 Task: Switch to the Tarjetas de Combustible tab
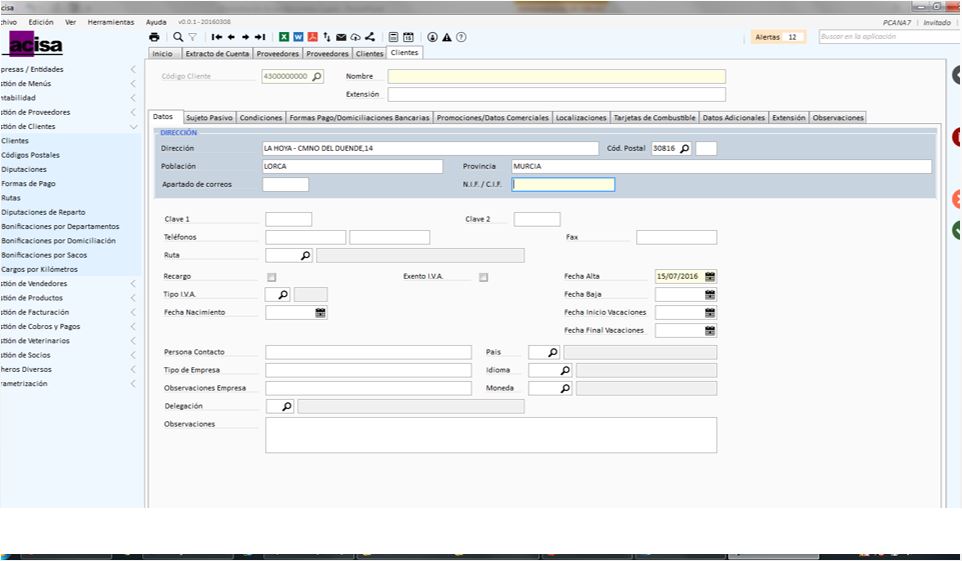[655, 117]
